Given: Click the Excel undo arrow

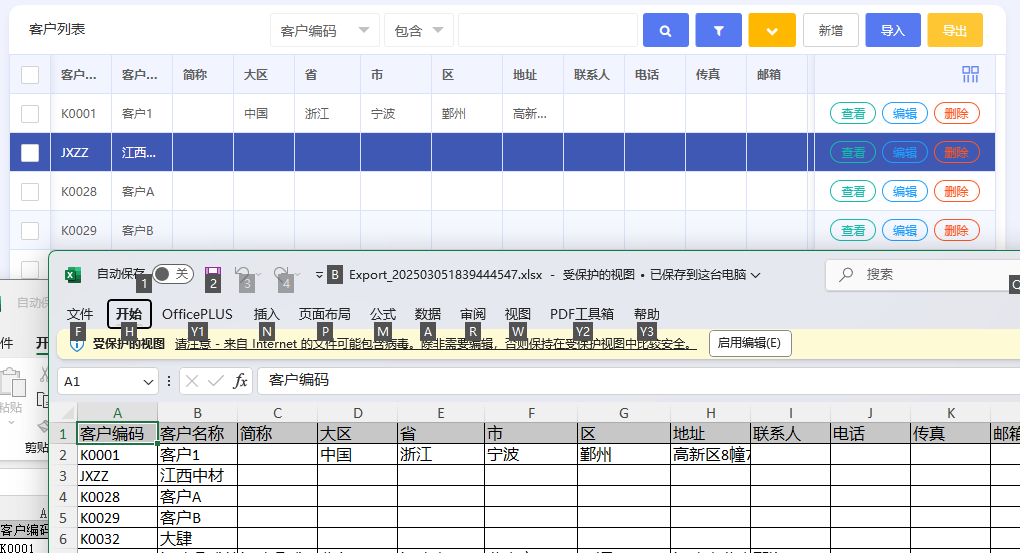Looking at the screenshot, I should [243, 273].
